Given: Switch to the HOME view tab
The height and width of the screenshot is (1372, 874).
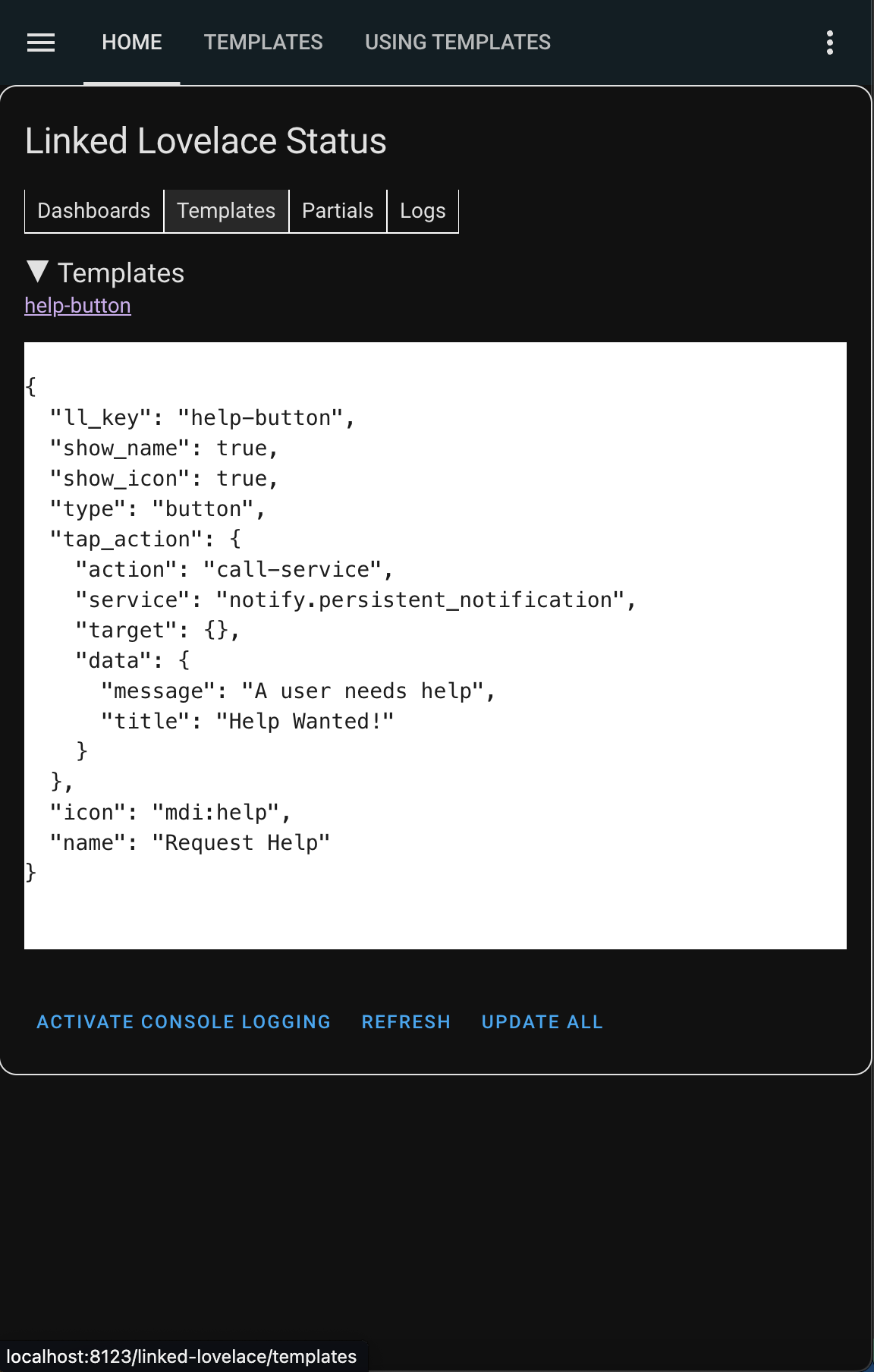Looking at the screenshot, I should pyautogui.click(x=132, y=42).
